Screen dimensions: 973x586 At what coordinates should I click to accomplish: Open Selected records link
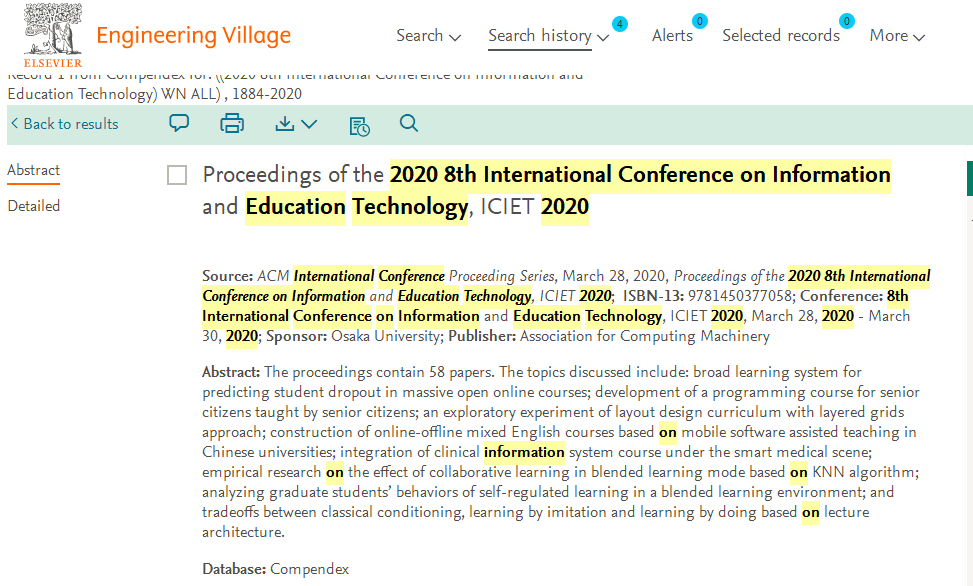coord(780,36)
